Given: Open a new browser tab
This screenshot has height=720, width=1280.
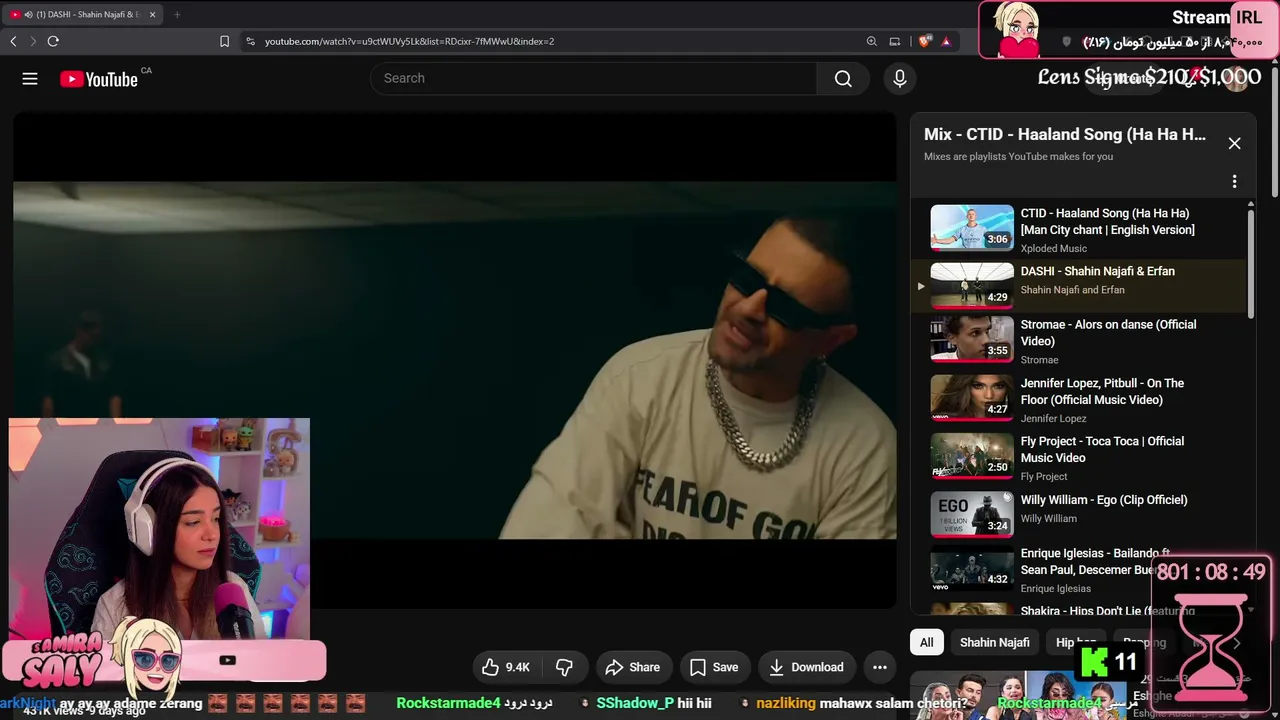Looking at the screenshot, I should [177, 15].
